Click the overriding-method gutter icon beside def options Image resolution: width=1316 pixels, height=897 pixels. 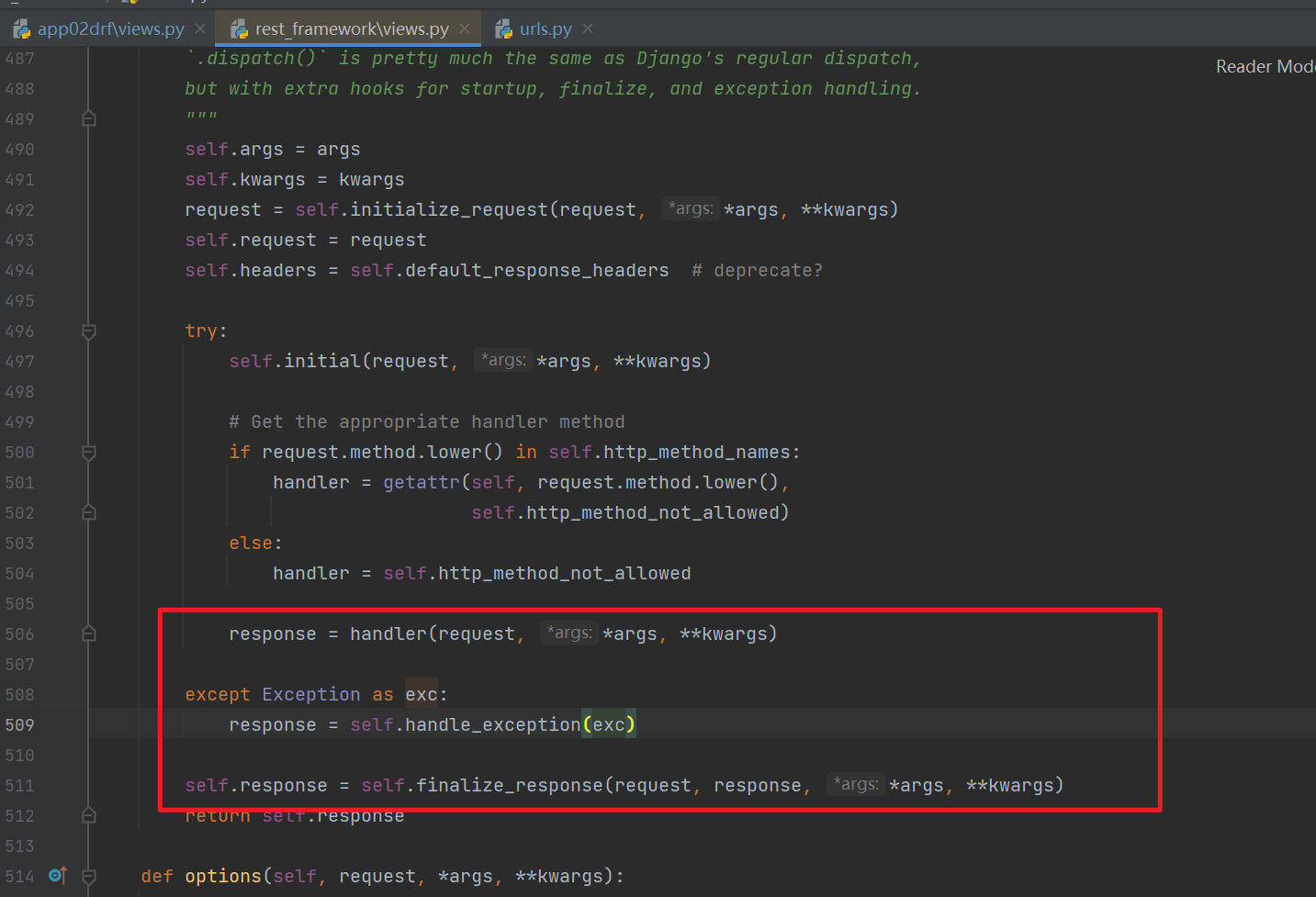pyautogui.click(x=57, y=876)
